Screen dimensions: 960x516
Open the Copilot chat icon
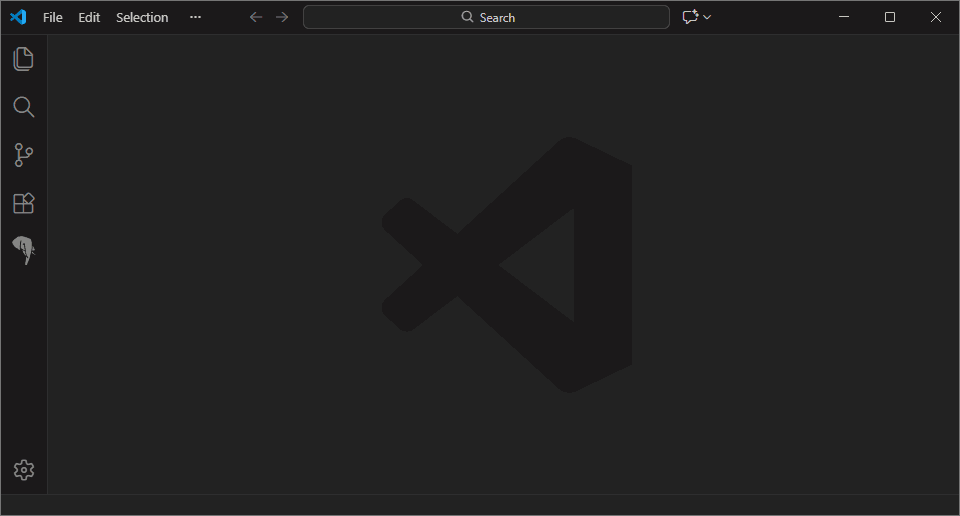click(x=690, y=17)
